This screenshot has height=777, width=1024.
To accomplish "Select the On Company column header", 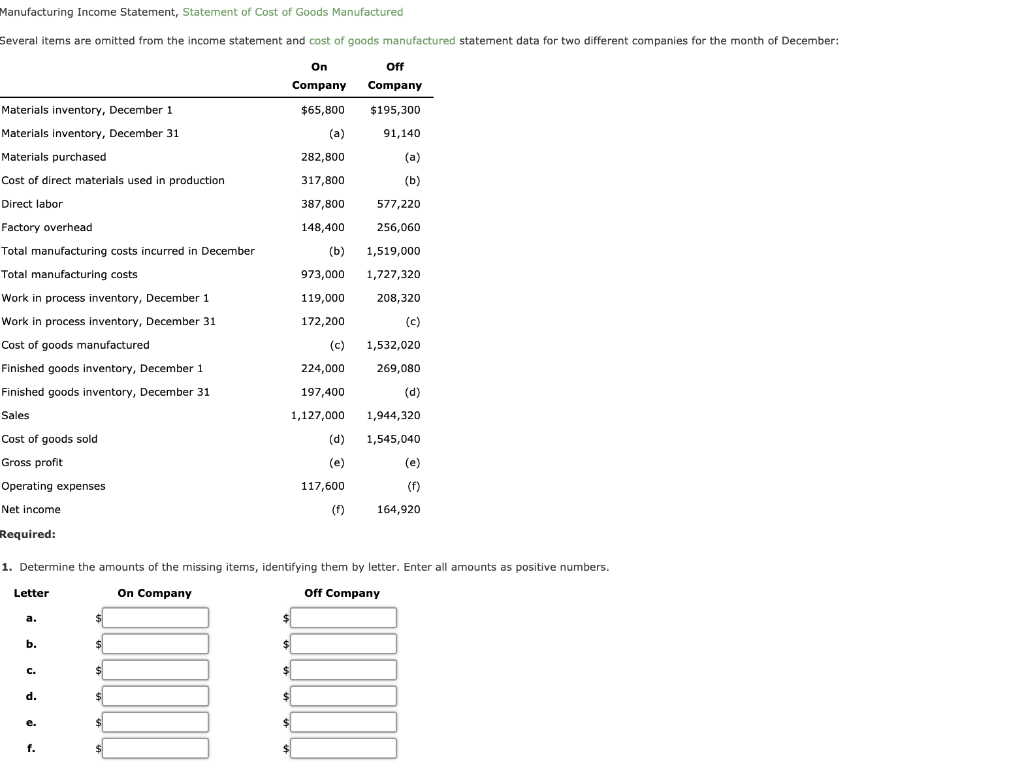I will [319, 75].
